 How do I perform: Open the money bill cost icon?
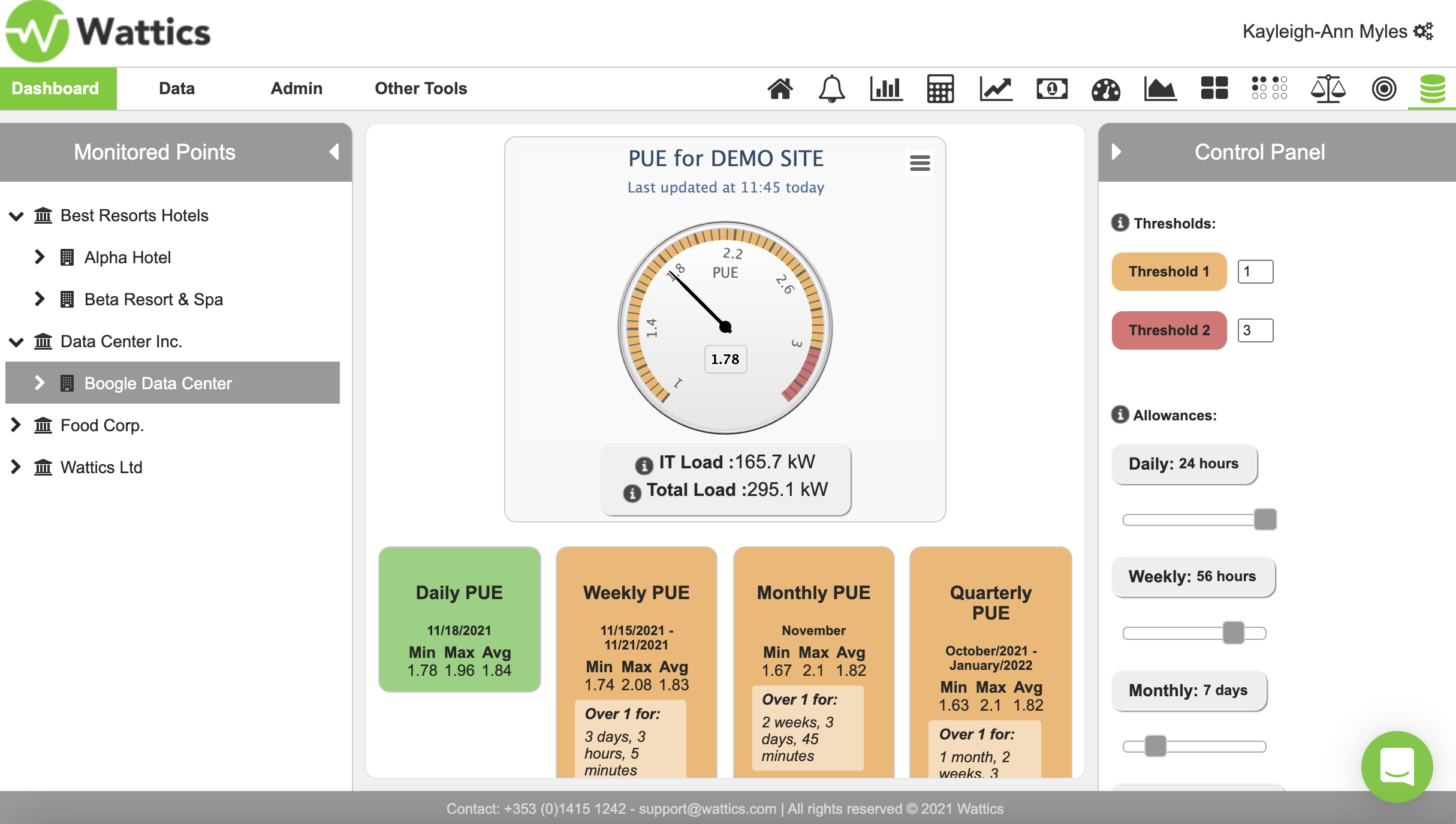tap(1051, 89)
